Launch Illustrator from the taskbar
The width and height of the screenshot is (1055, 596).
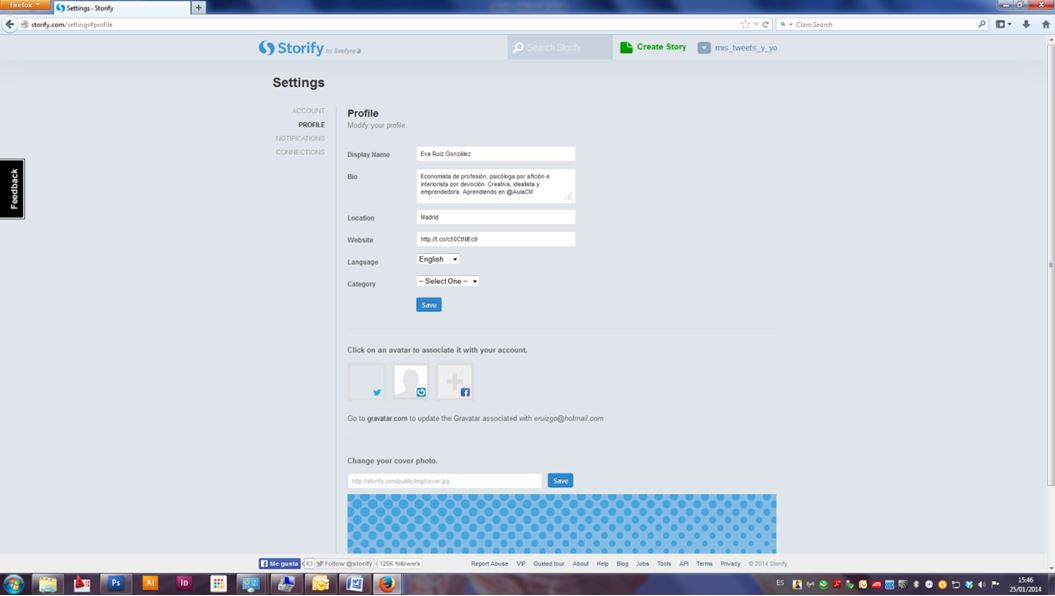click(x=150, y=583)
